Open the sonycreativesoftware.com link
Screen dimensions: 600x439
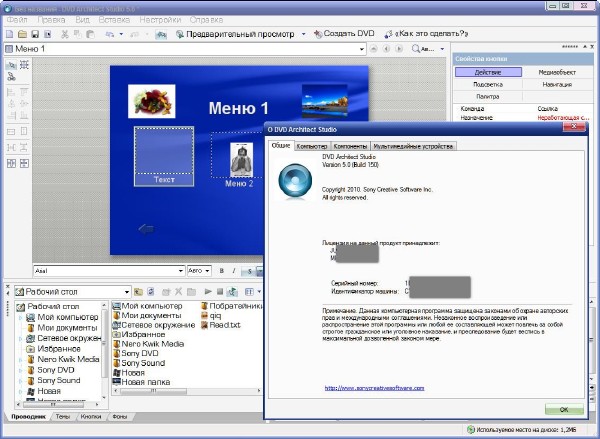tap(375, 387)
